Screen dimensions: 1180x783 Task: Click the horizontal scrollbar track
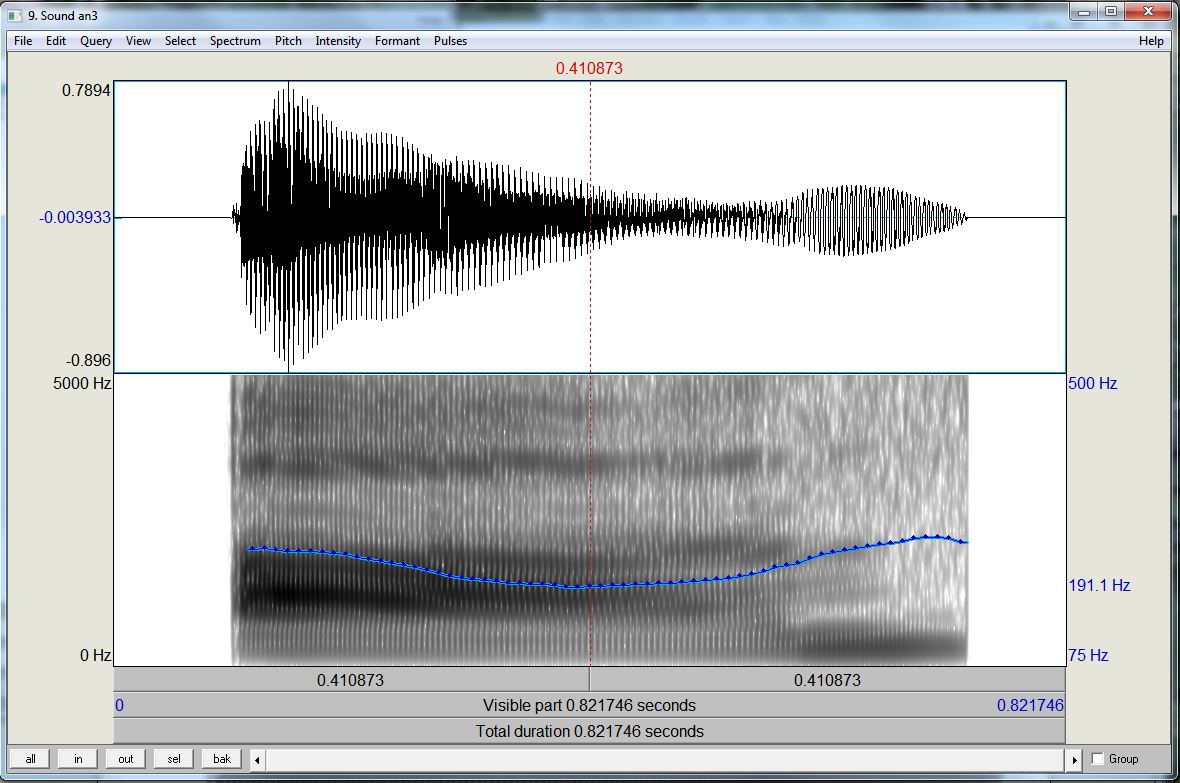click(x=665, y=760)
